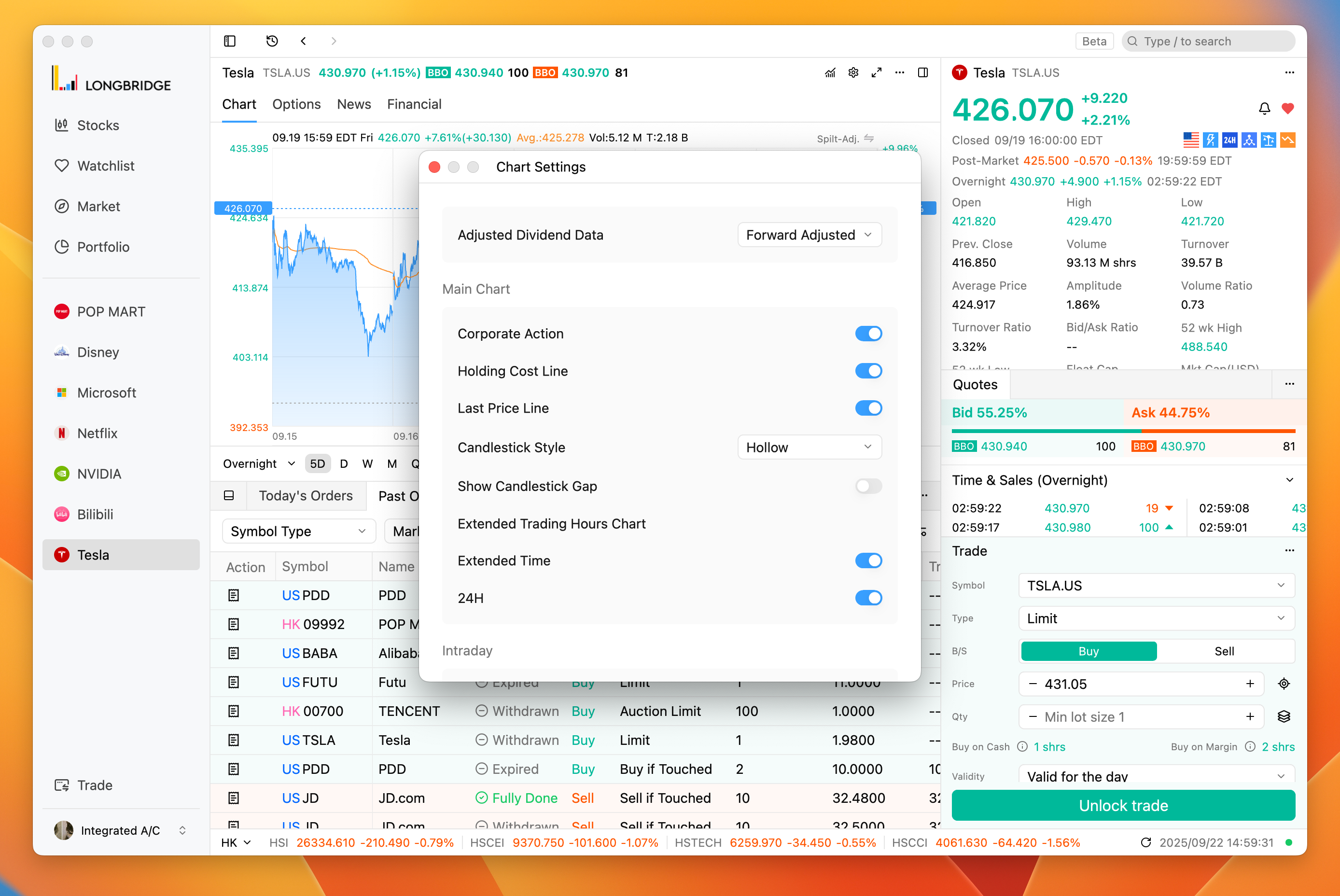
Task: Select the Sell side button
Action: point(1224,651)
